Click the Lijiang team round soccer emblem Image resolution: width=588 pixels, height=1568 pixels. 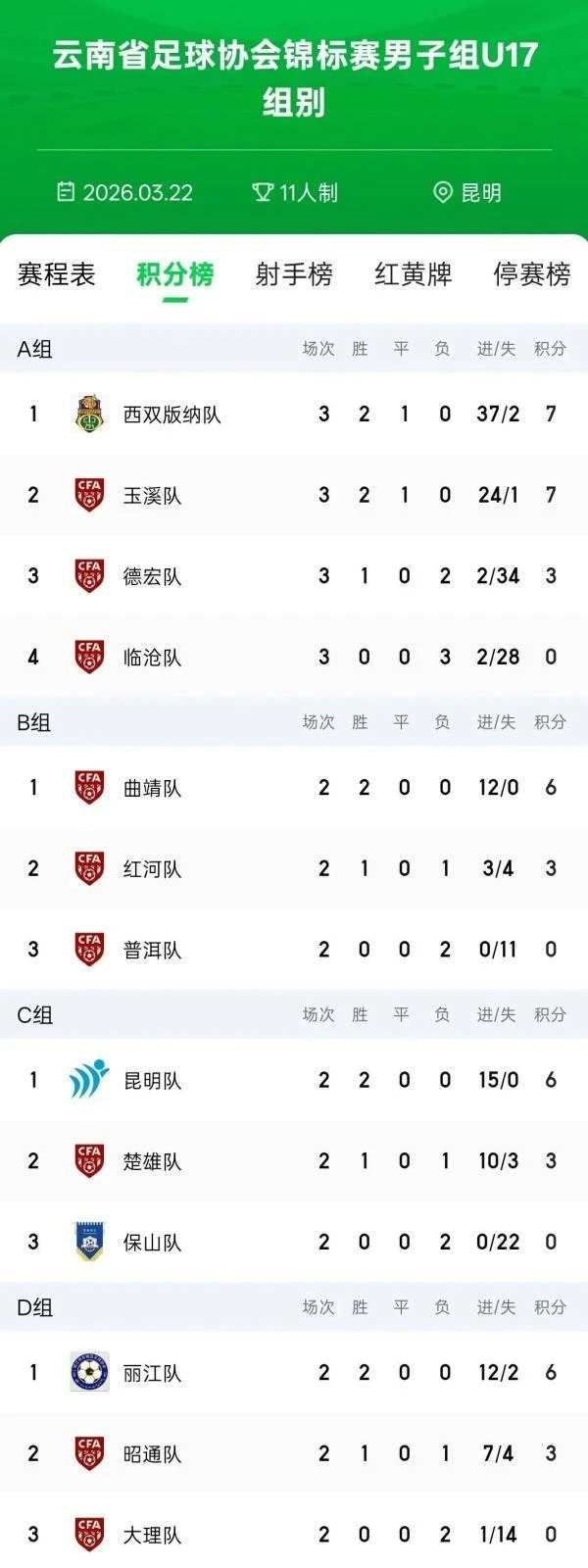pos(89,1372)
